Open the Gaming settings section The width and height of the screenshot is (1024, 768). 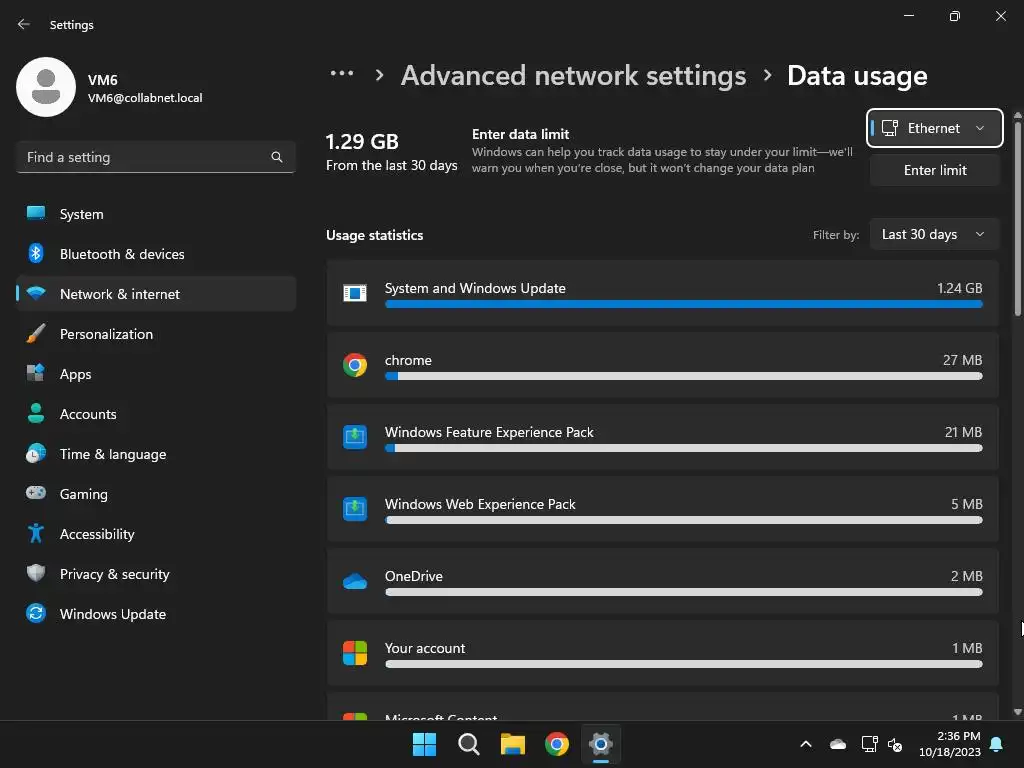(84, 494)
